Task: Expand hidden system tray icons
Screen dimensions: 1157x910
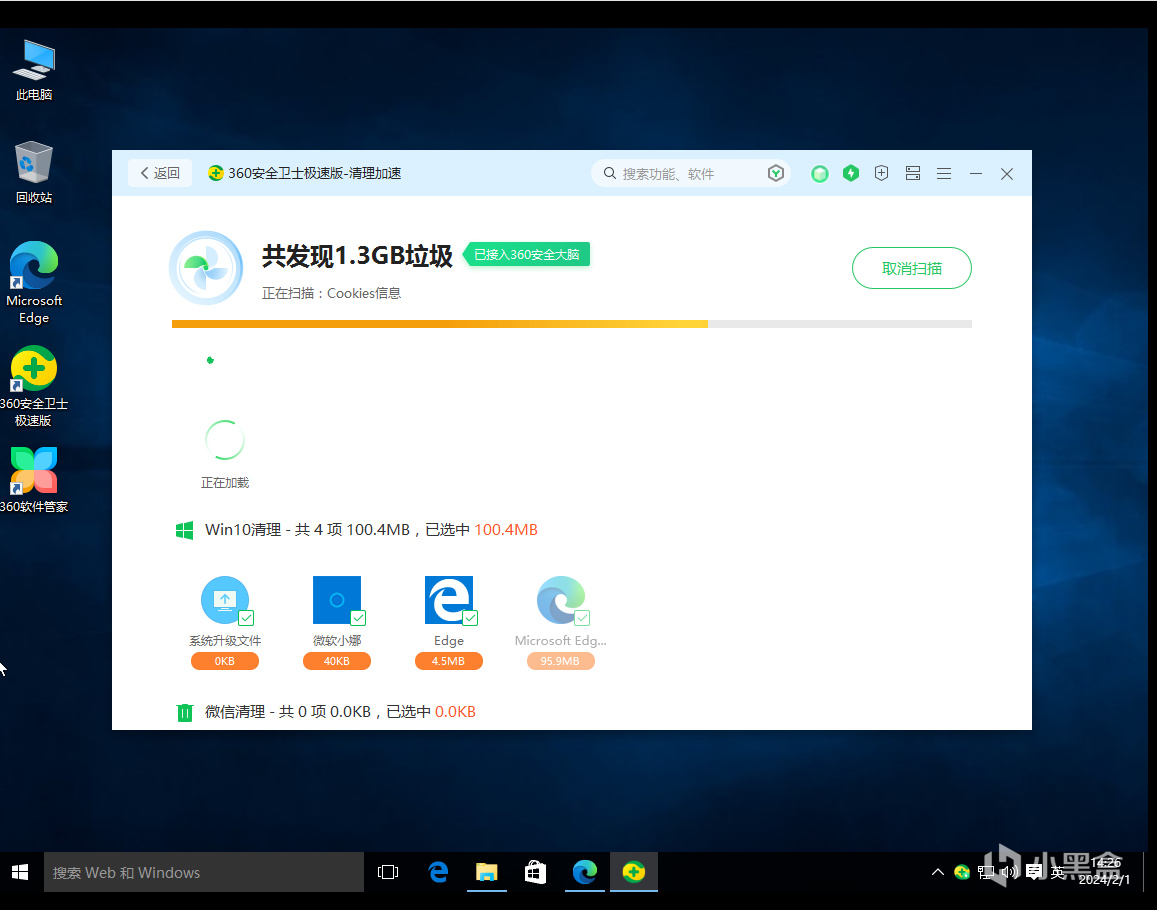Action: tap(938, 872)
